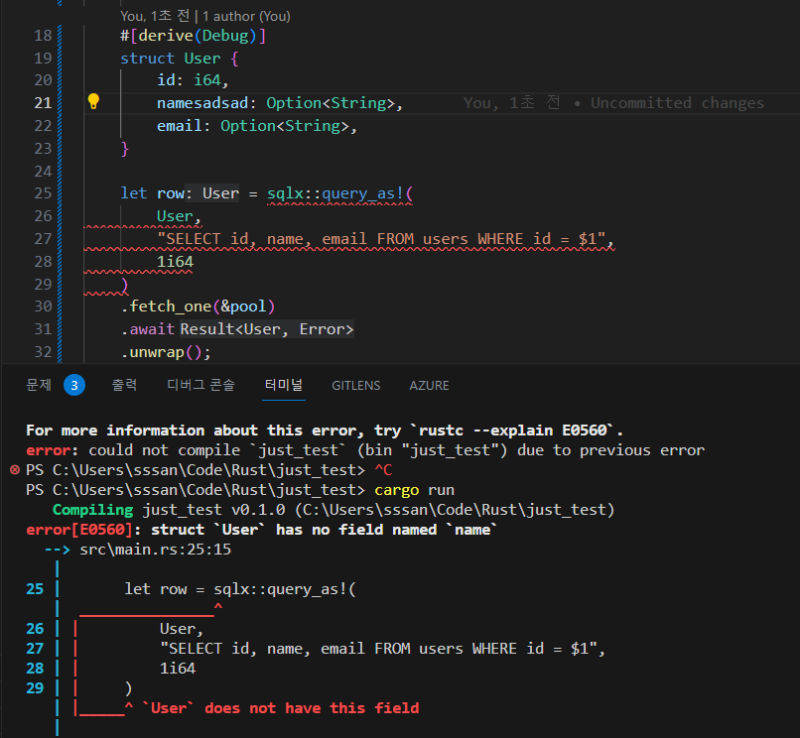800x738 pixels.
Task: Click the 'Uncommitted changes' inline blame annotation
Action: 677,103
